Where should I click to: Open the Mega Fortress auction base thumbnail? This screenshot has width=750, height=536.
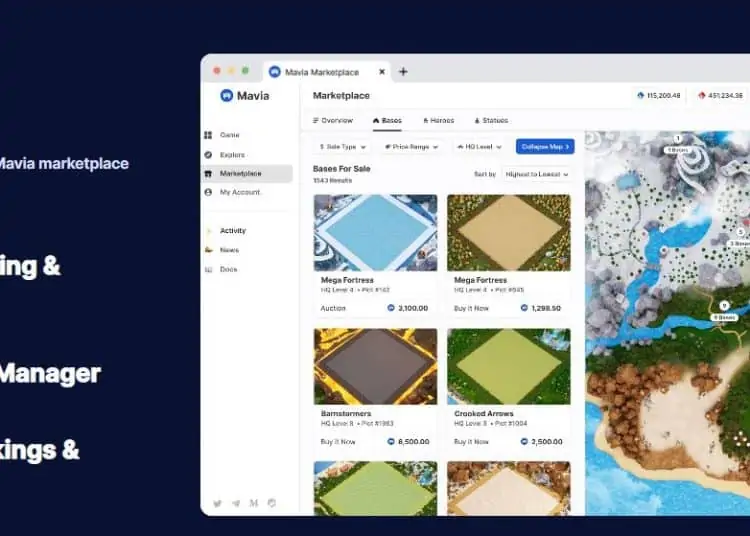click(x=375, y=233)
